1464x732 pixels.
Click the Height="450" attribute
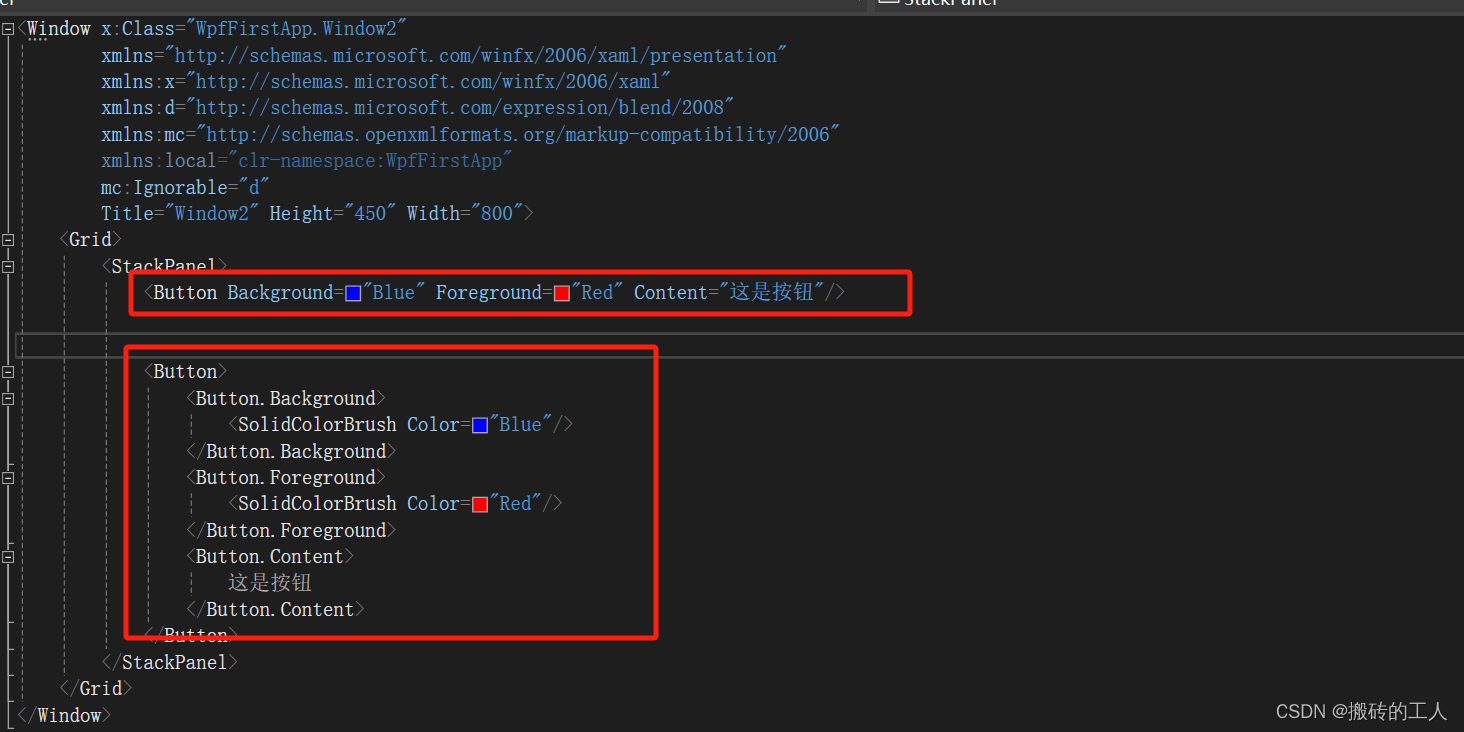(333, 214)
